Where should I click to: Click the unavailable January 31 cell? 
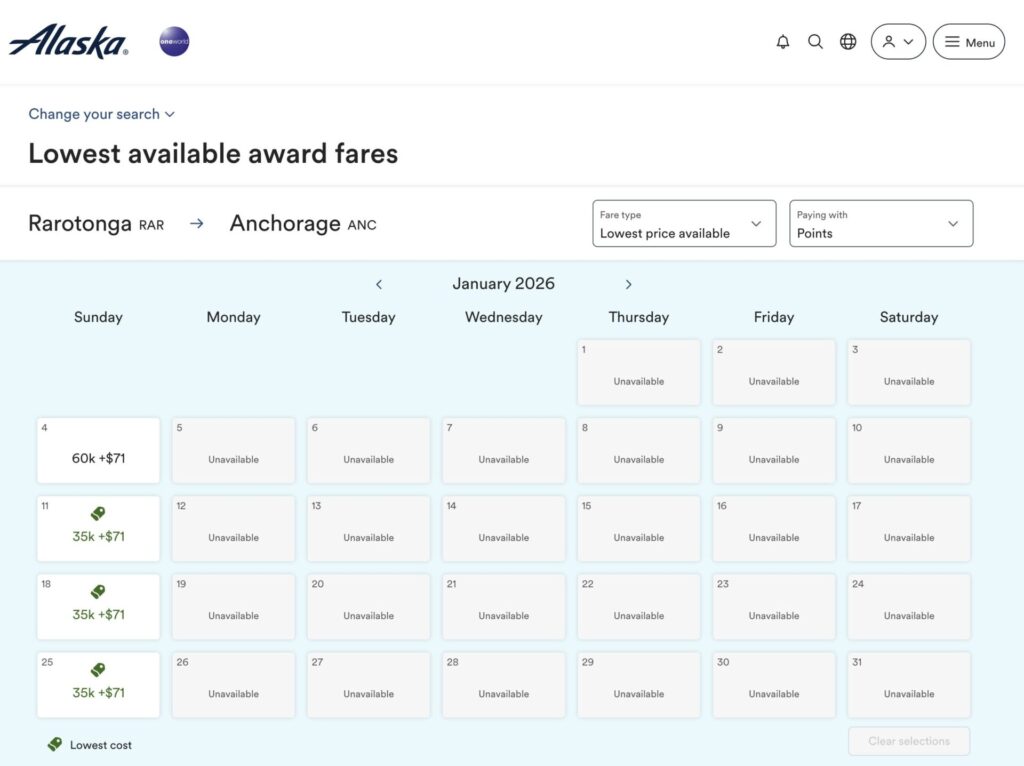(908, 684)
